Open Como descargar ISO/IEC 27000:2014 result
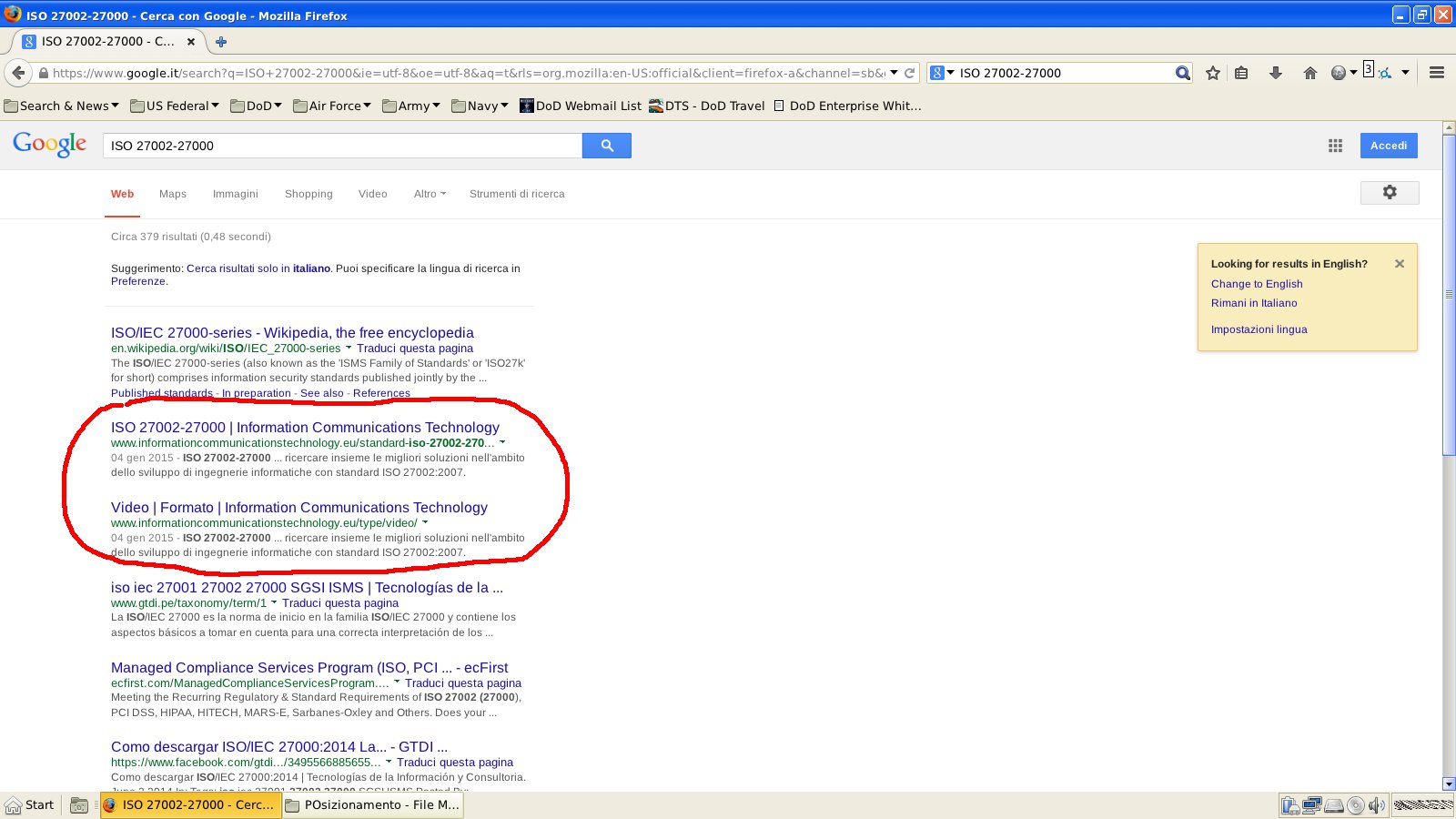The width and height of the screenshot is (1456, 819). (x=279, y=747)
